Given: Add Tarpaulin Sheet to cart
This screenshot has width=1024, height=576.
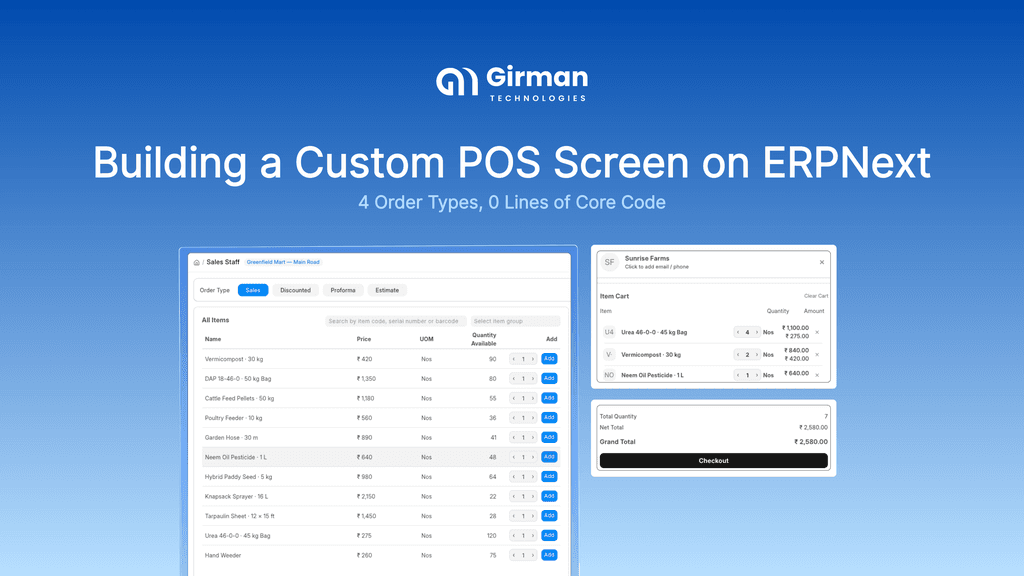Looking at the screenshot, I should pos(549,515).
